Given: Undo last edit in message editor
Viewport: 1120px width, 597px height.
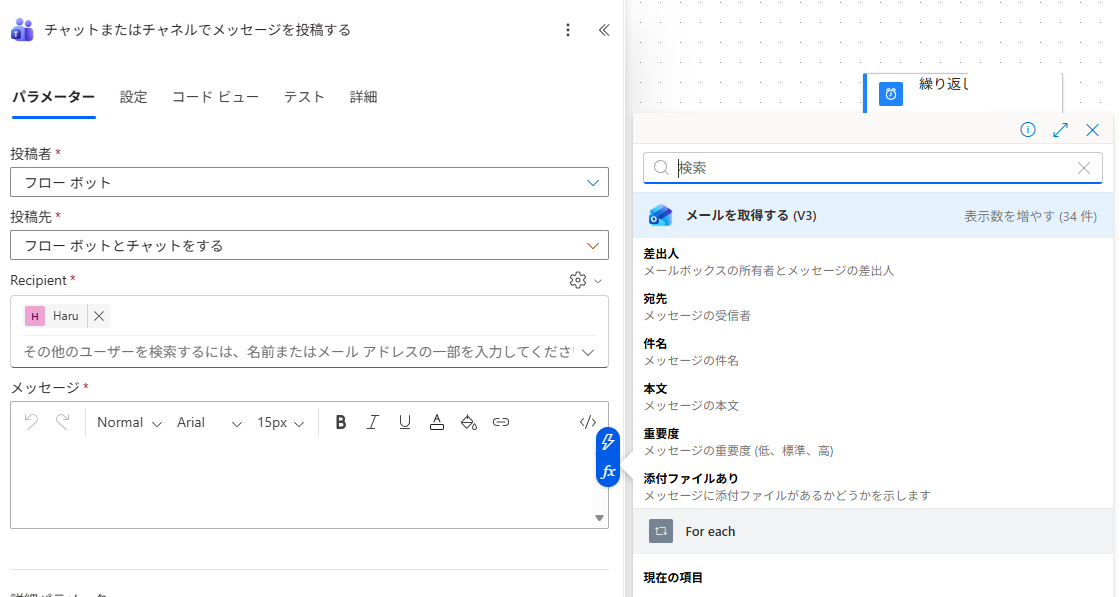Looking at the screenshot, I should pyautogui.click(x=31, y=422).
